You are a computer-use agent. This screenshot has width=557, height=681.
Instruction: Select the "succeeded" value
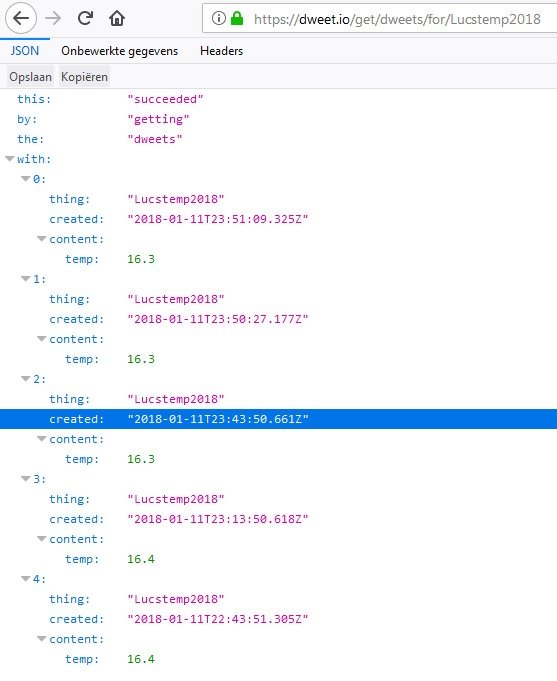(x=165, y=99)
